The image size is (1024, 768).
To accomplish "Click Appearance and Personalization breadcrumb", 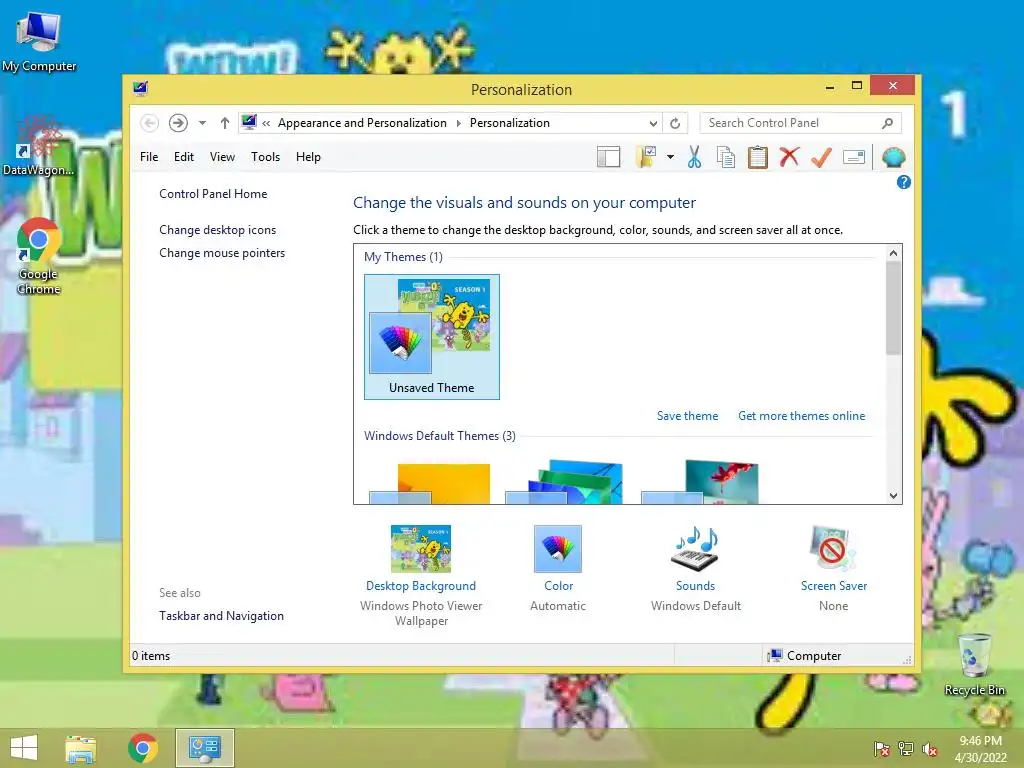I will [362, 123].
